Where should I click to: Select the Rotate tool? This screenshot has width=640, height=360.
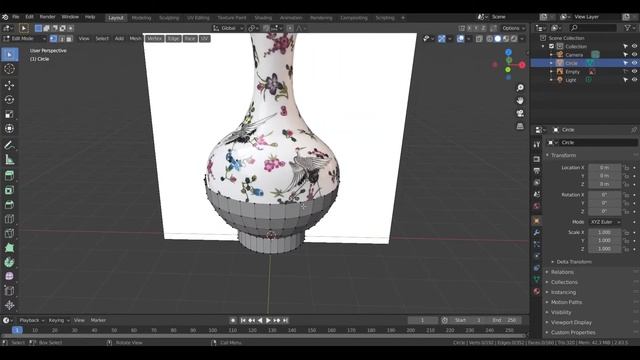click(9, 100)
